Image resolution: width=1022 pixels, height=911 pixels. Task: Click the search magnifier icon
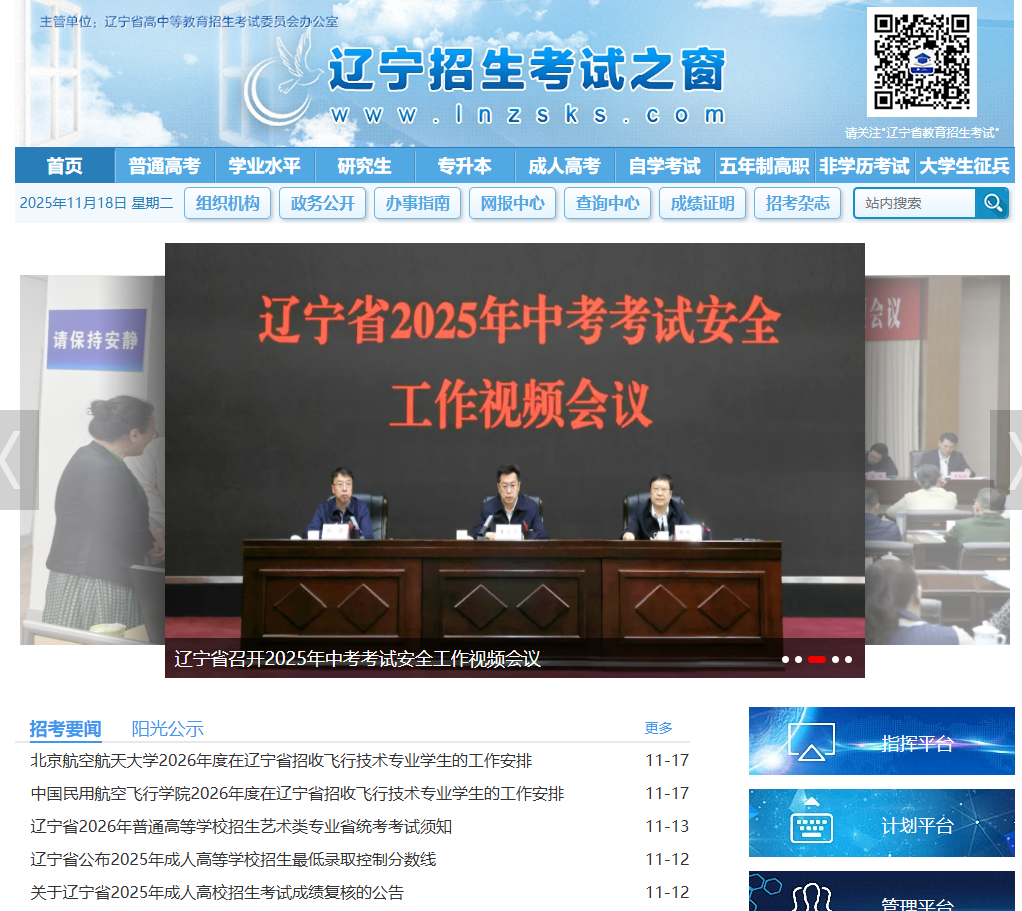point(992,203)
